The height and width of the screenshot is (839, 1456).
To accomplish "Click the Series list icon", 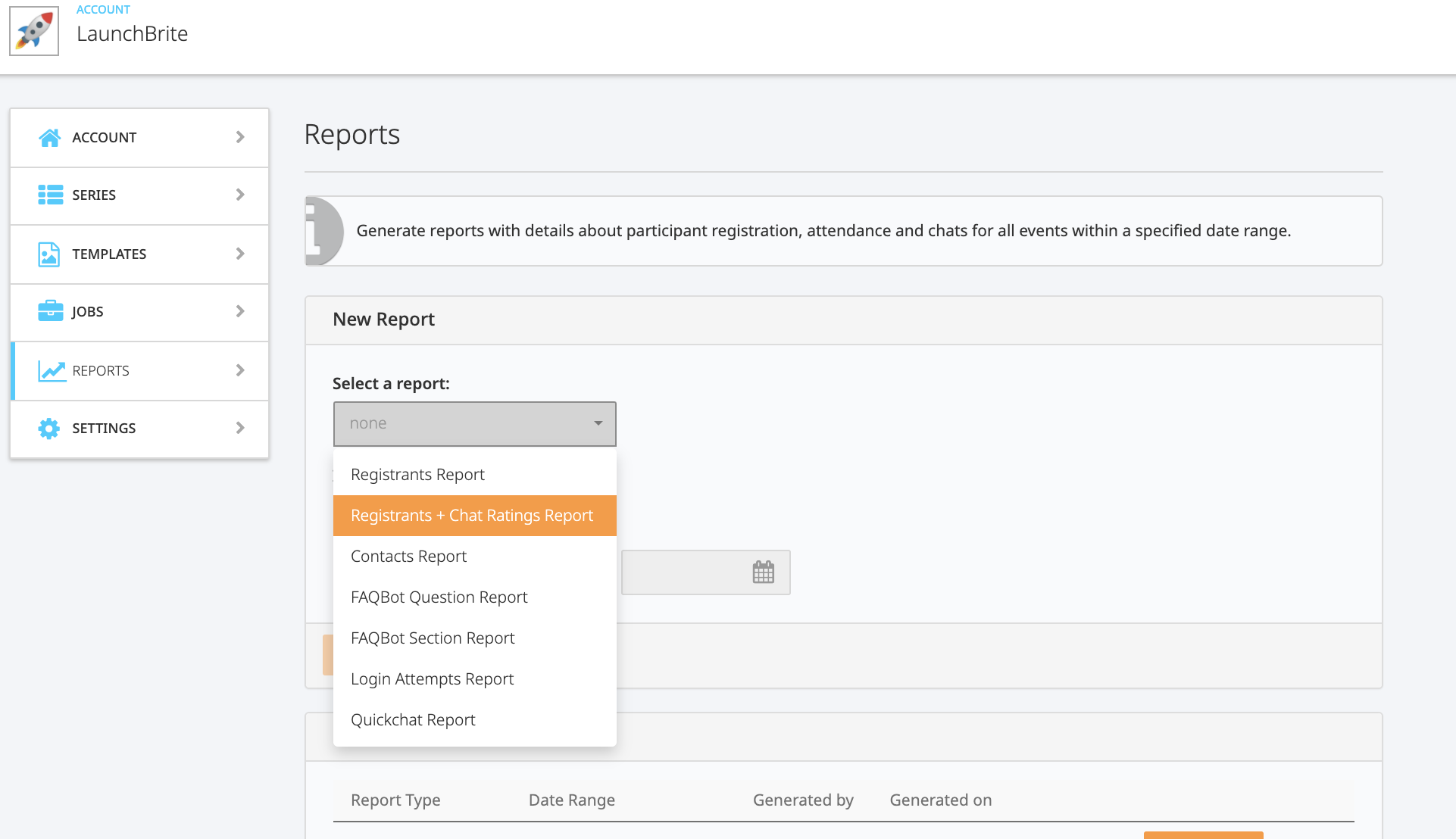I will (50, 195).
